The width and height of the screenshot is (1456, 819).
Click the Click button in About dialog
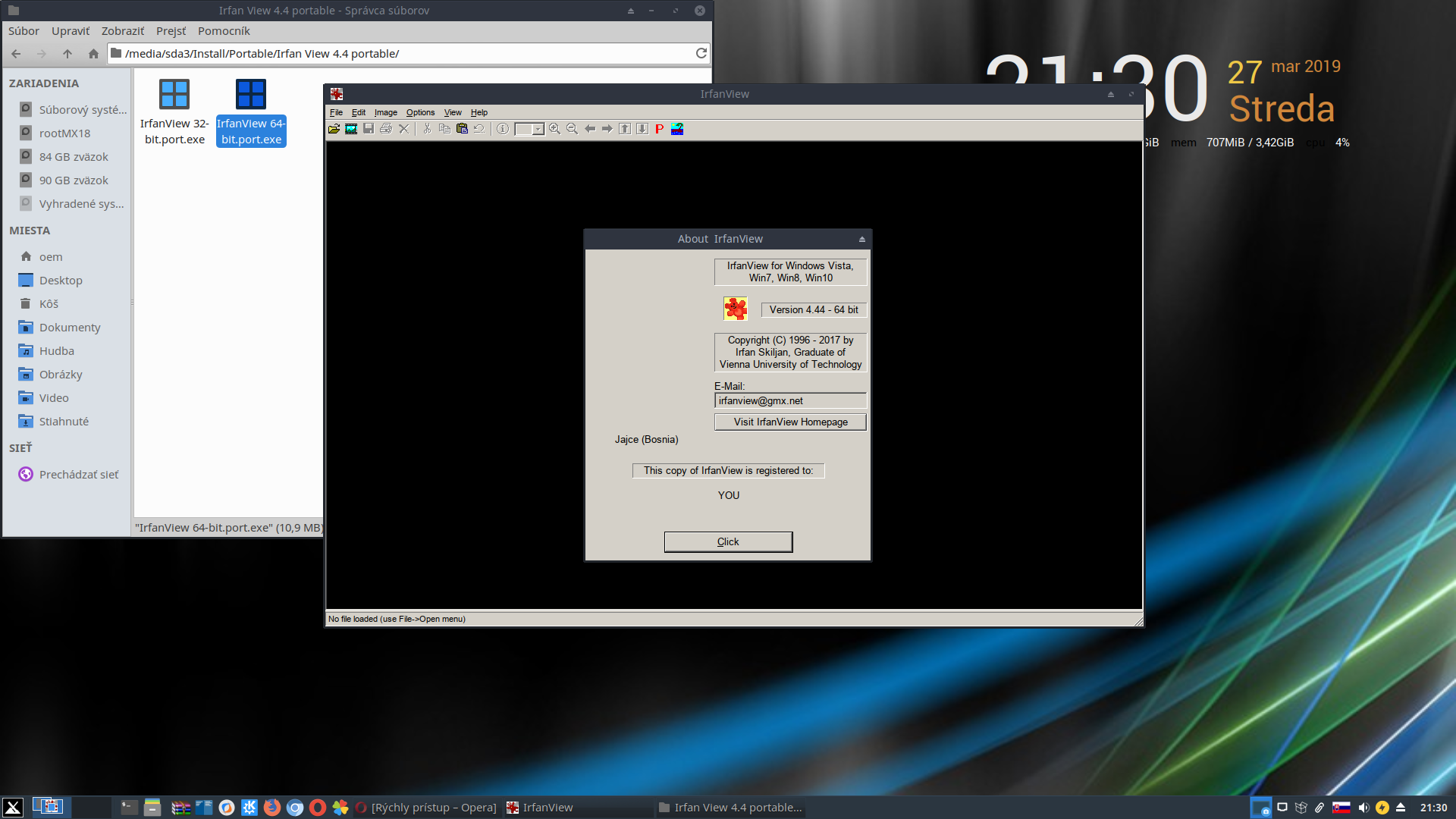[x=728, y=541]
